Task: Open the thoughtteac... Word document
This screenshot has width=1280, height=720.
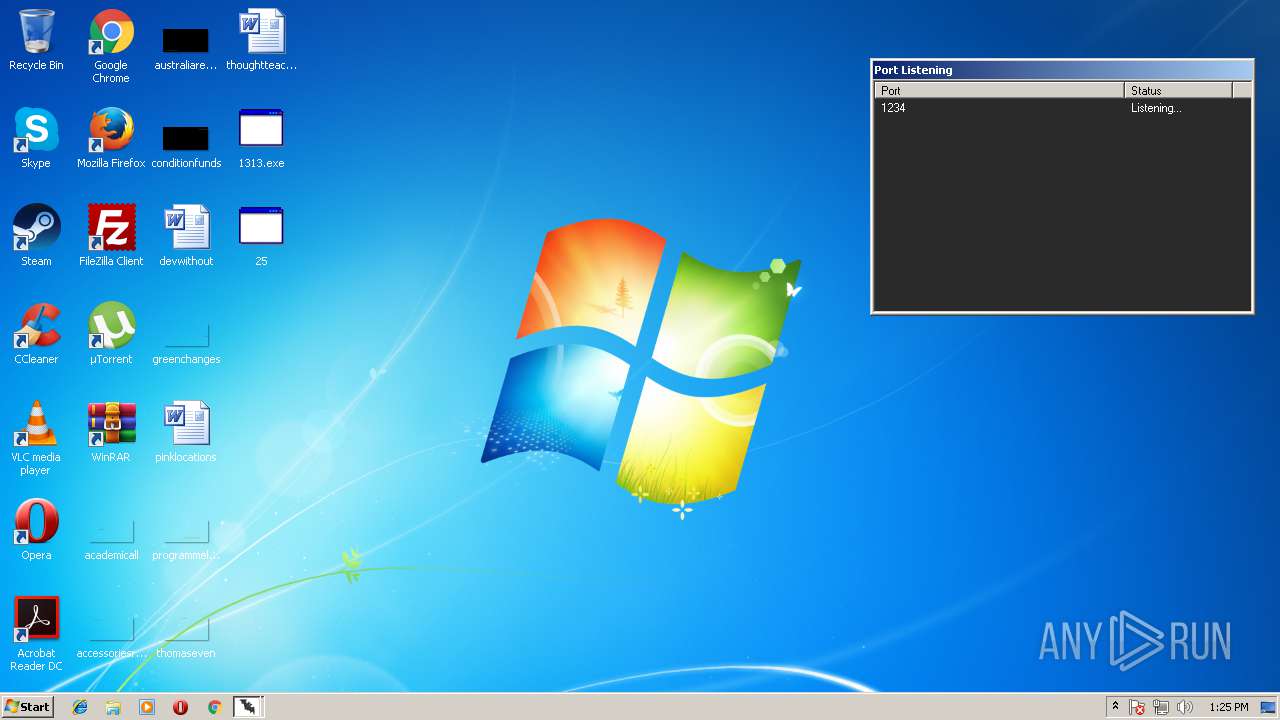Action: click(x=261, y=40)
